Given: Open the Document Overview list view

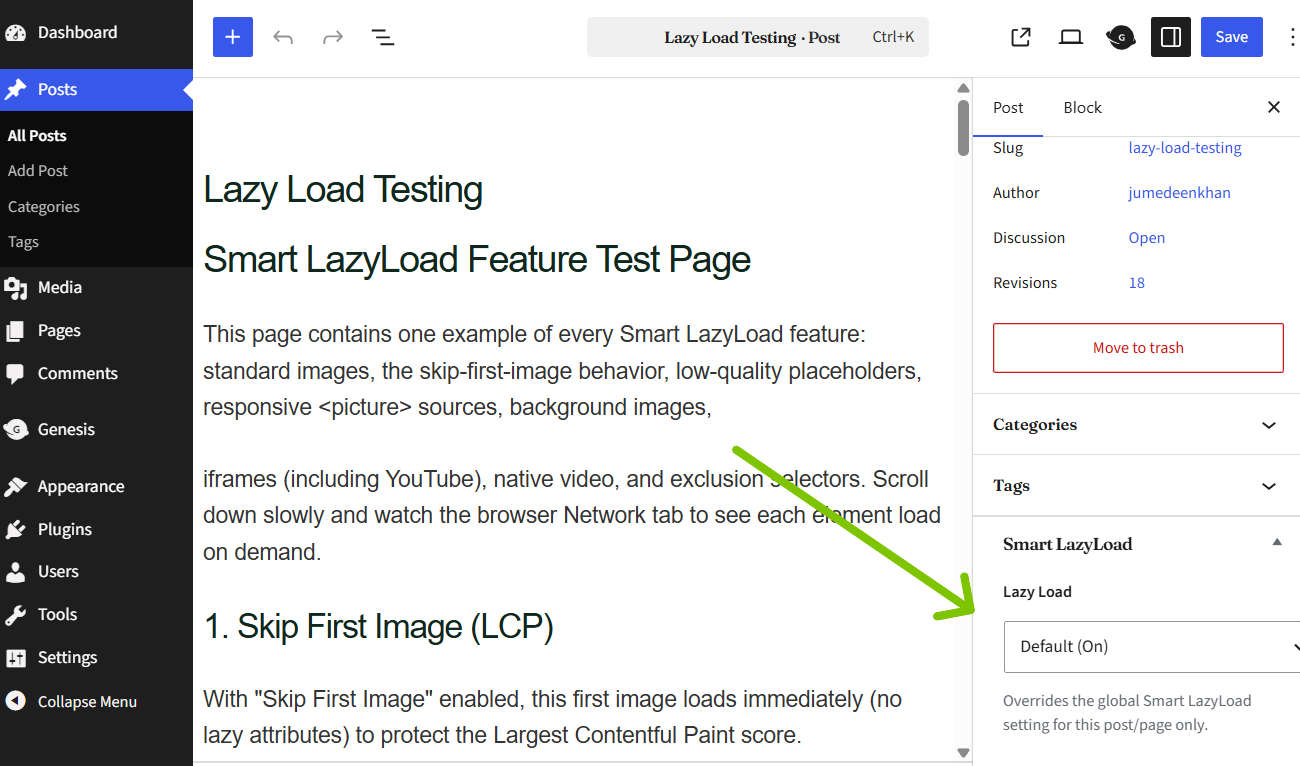Looking at the screenshot, I should (x=382, y=37).
